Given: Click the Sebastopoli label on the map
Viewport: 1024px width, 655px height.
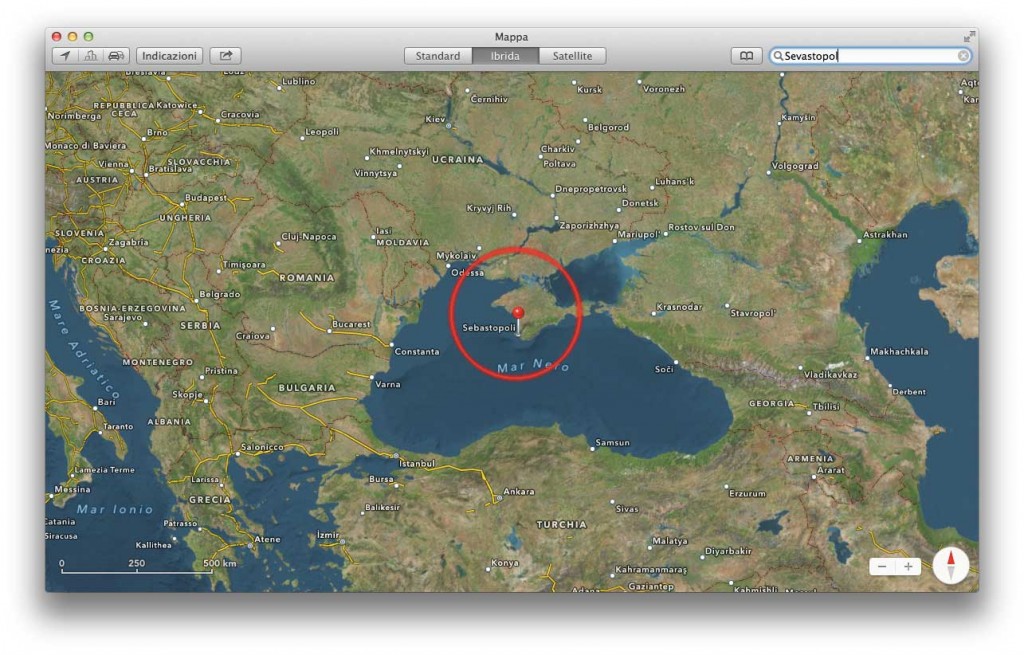Looking at the screenshot, I should [488, 328].
